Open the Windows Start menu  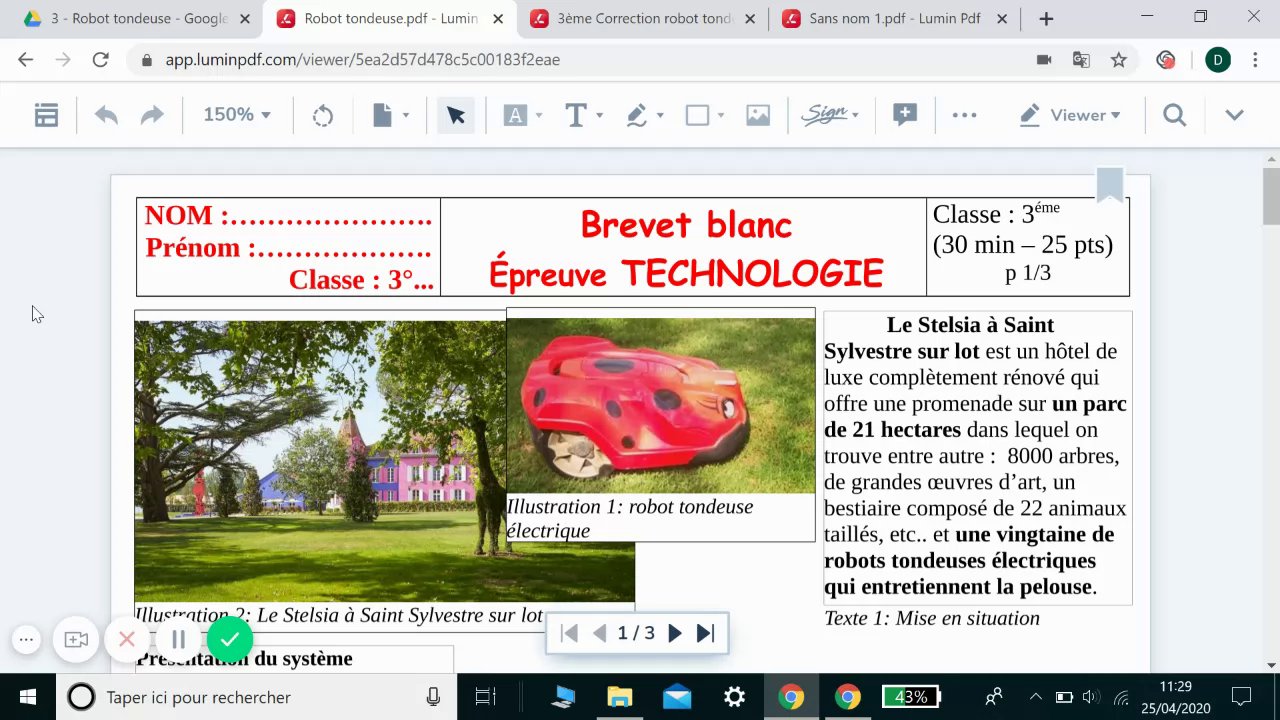pyautogui.click(x=28, y=697)
